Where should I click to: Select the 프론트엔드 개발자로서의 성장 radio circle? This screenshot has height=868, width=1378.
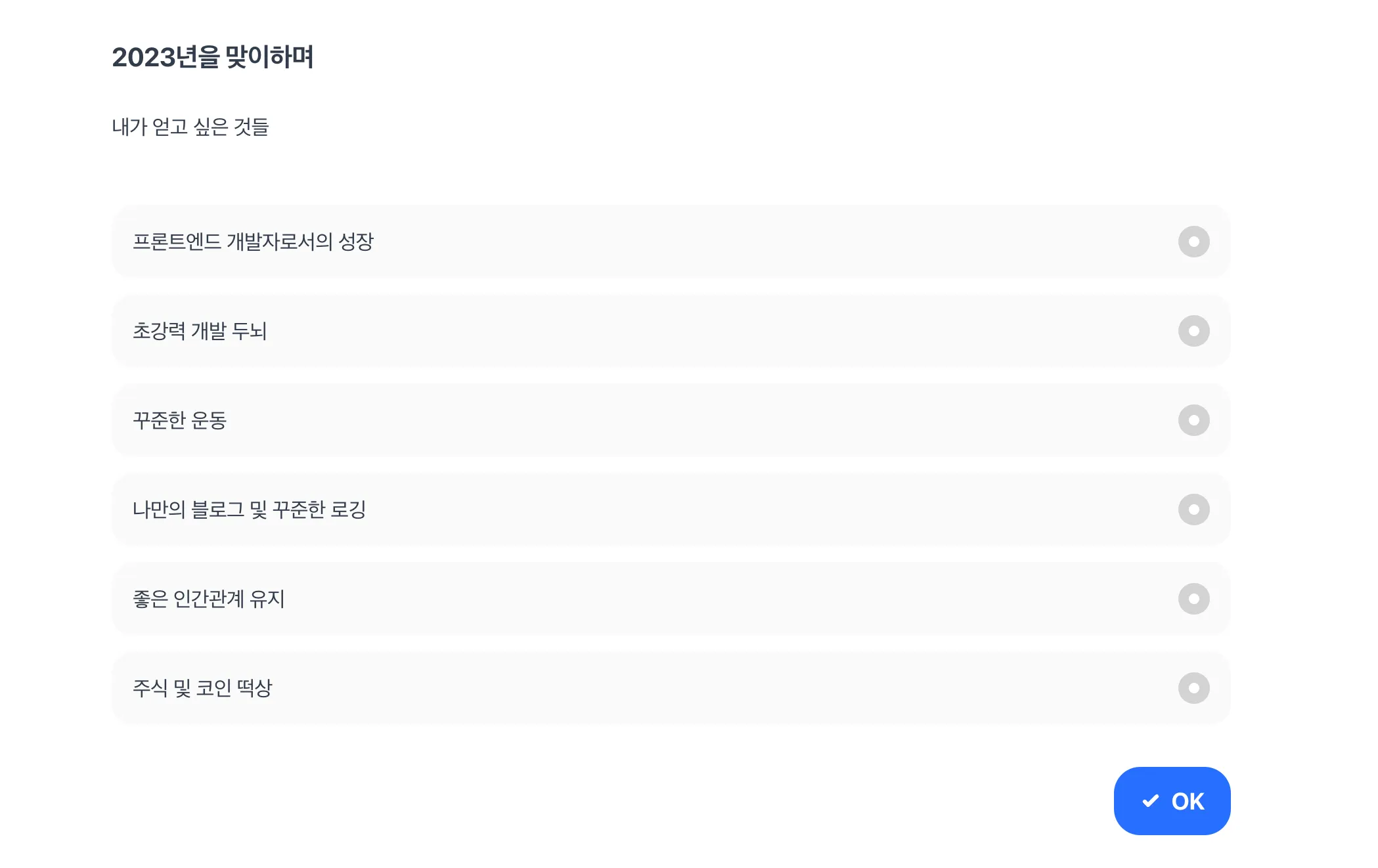coord(1193,242)
